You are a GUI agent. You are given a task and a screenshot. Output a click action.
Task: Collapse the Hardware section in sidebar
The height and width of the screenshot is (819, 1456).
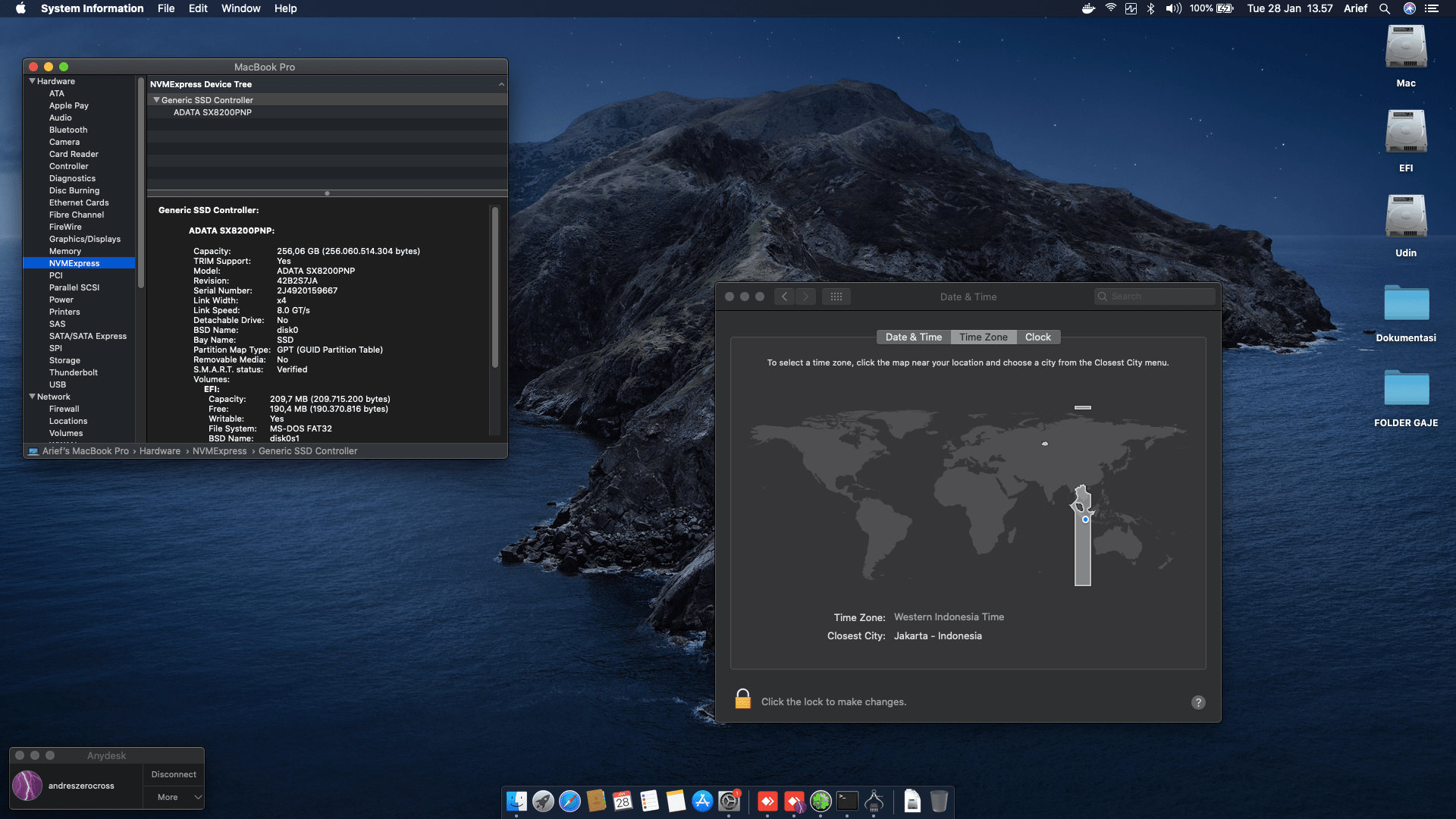[x=32, y=81]
